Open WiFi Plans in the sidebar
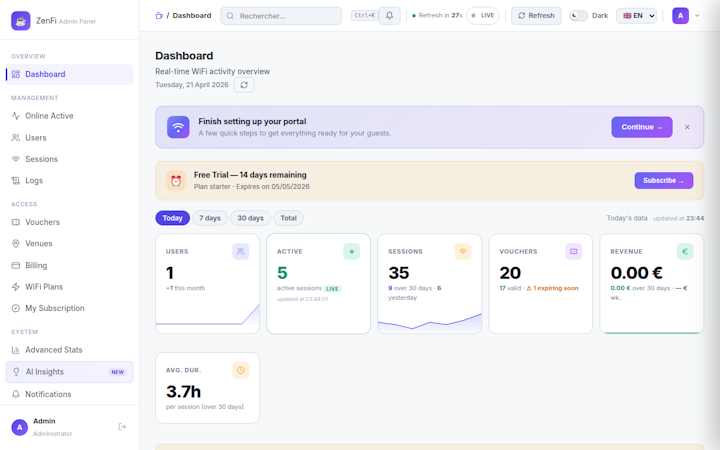The height and width of the screenshot is (450, 720). pyautogui.click(x=69, y=287)
